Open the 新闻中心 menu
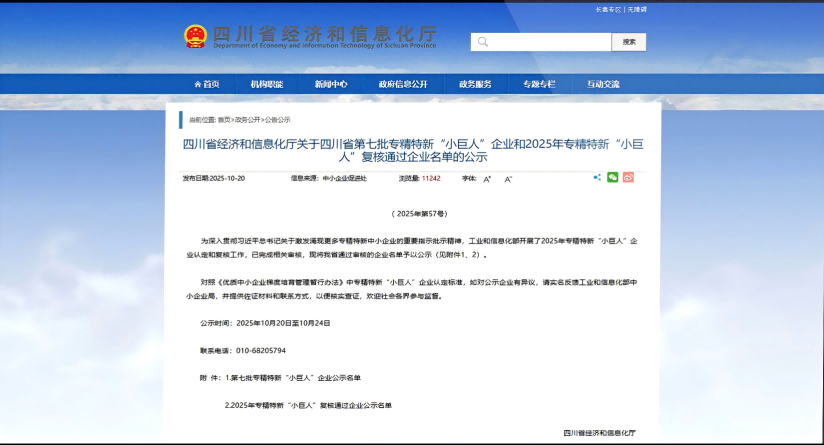 [x=331, y=84]
